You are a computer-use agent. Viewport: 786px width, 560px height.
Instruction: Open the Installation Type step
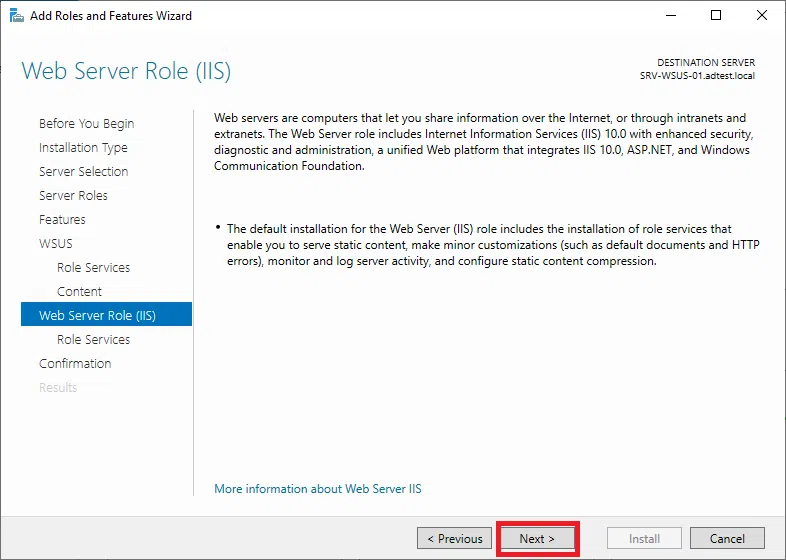[x=83, y=148]
